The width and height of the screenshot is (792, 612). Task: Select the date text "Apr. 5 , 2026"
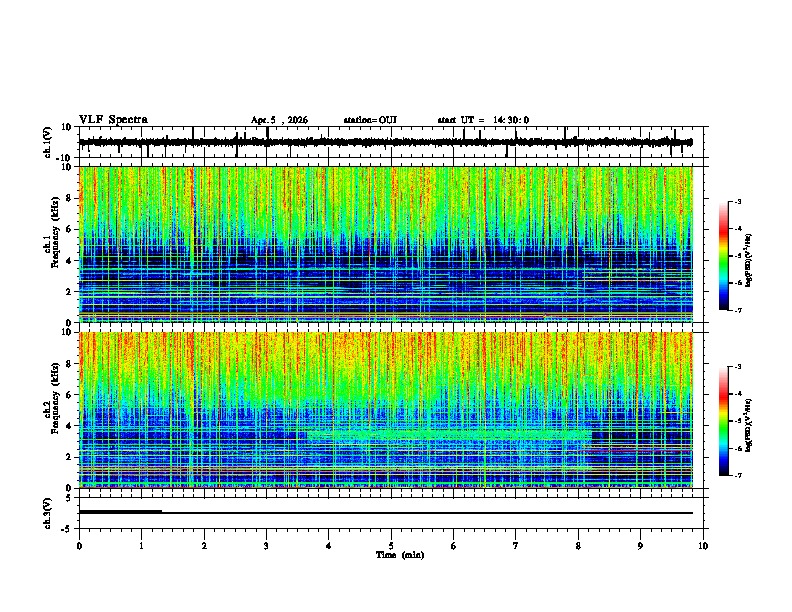click(x=279, y=120)
